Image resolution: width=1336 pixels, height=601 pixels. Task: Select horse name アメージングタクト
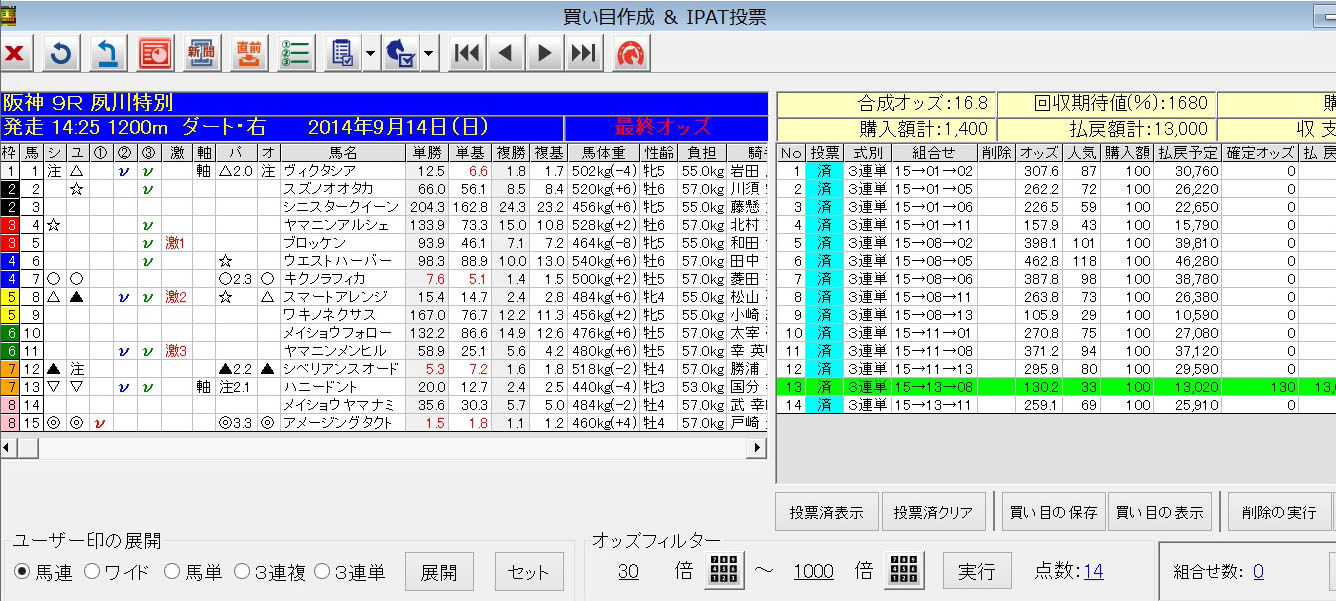[x=336, y=423]
